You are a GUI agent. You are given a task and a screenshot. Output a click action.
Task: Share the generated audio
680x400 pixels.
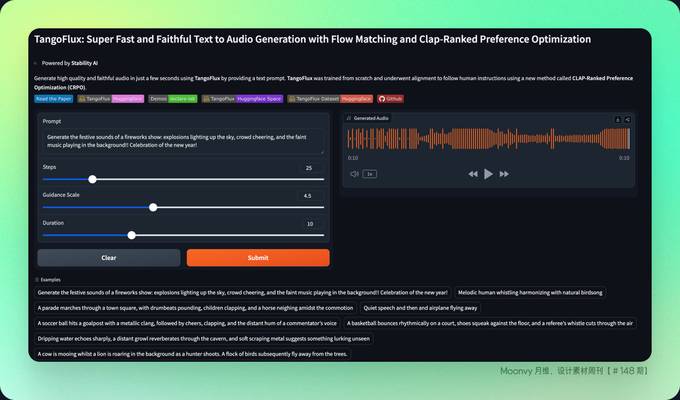628,119
